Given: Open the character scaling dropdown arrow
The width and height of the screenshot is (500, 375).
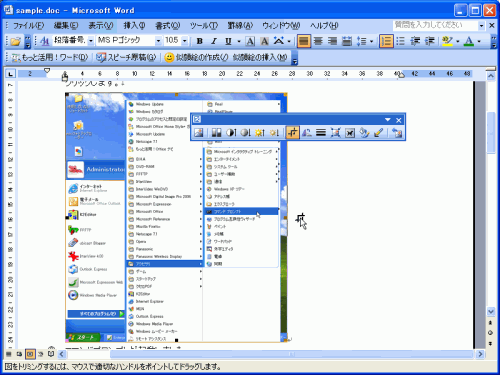Looking at the screenshot, I should [x=289, y=41].
